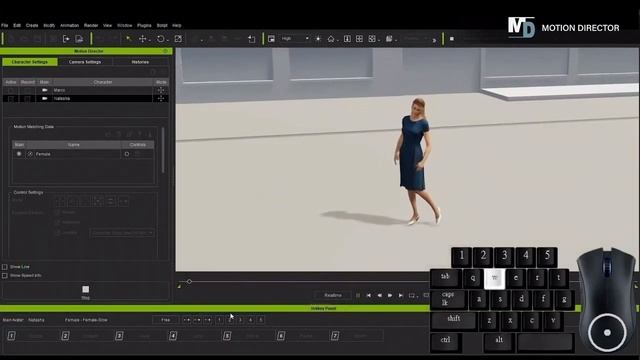Click the light sun toolbar icon
This screenshot has width=640, height=360.
[x=318, y=39]
